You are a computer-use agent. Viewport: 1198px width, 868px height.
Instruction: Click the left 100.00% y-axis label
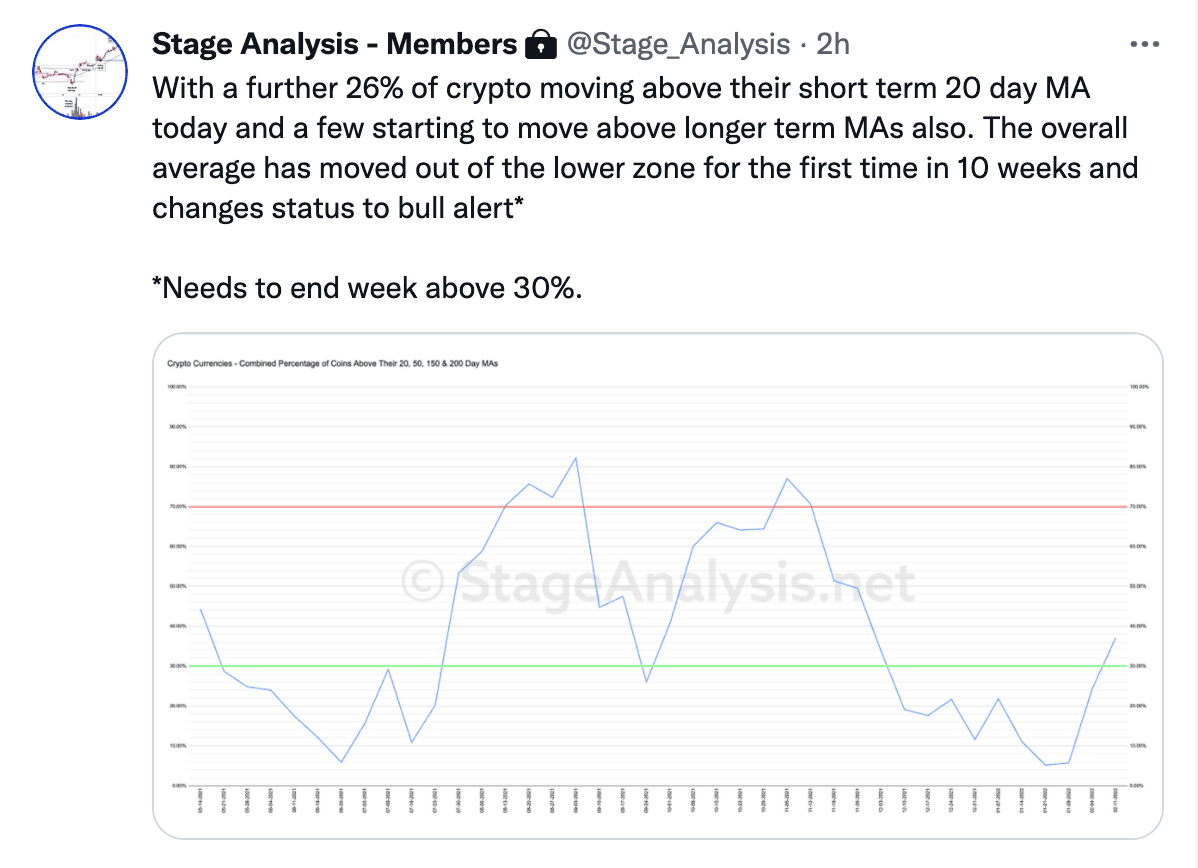177,387
